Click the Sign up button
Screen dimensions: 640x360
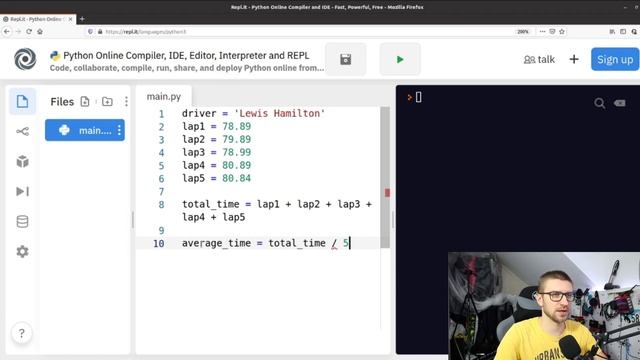615,59
